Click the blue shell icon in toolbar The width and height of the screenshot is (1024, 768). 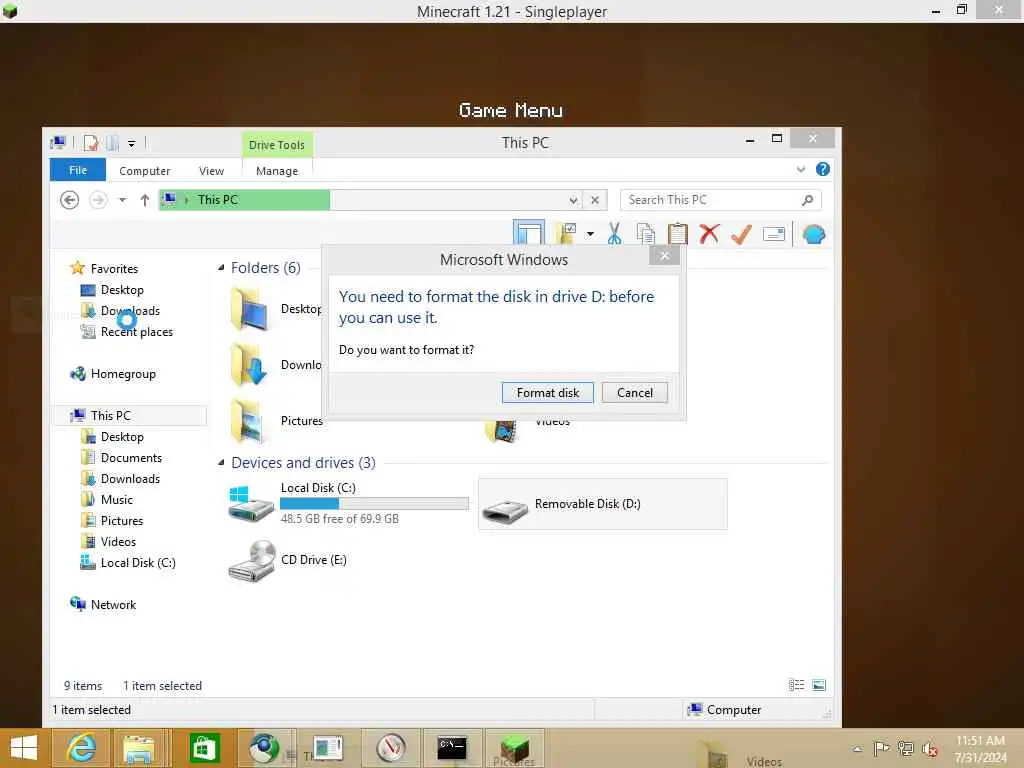click(814, 234)
